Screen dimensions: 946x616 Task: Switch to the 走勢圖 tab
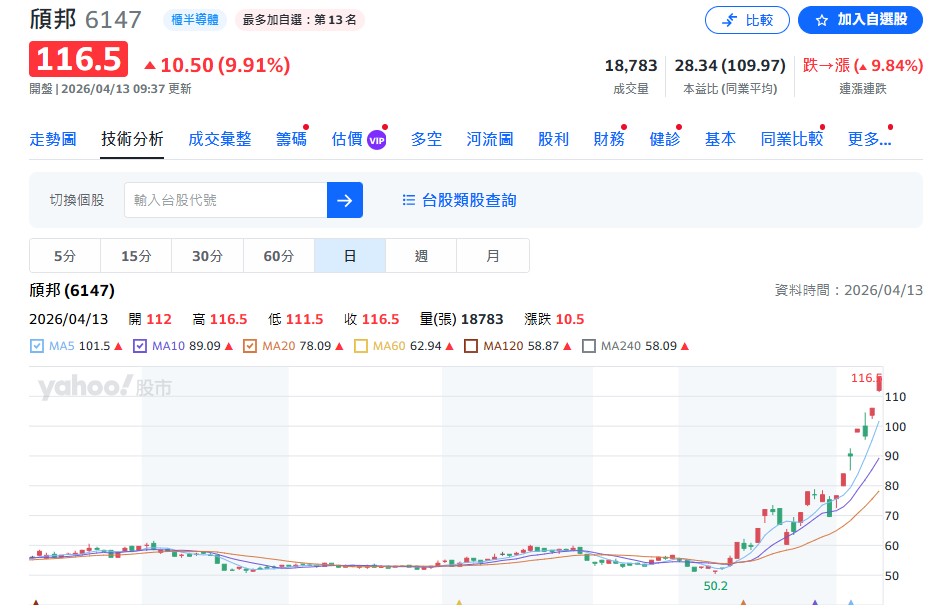[53, 139]
